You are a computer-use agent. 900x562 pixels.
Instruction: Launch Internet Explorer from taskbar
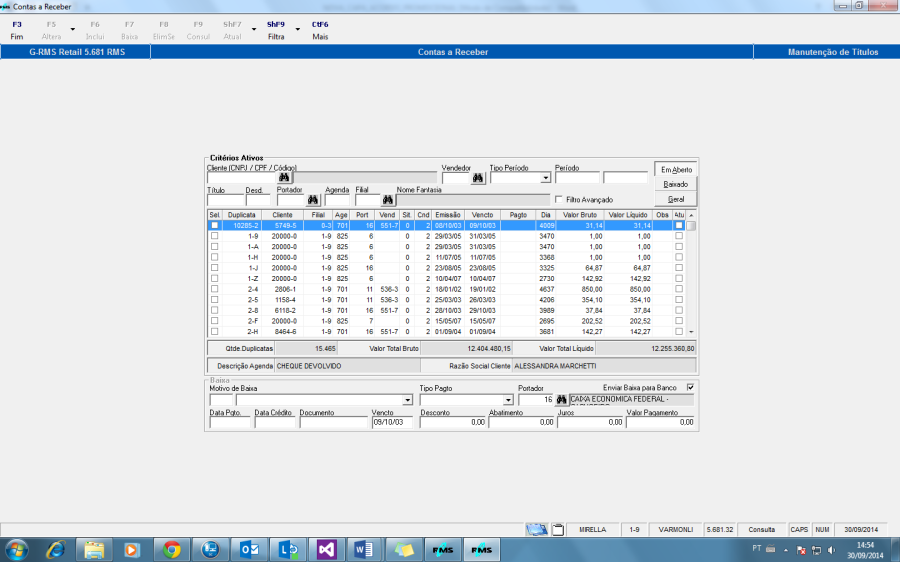pos(56,549)
